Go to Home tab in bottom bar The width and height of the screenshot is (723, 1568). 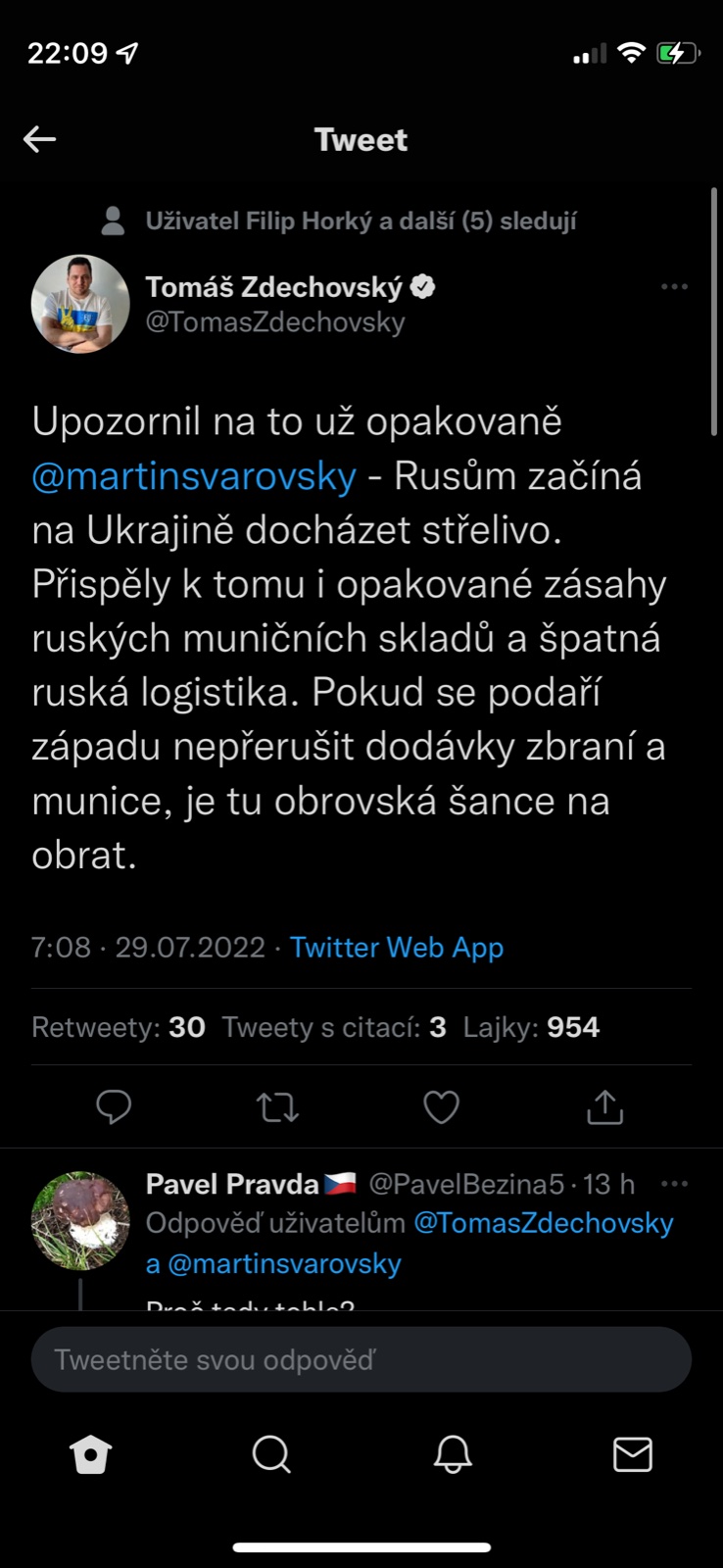(x=91, y=1455)
